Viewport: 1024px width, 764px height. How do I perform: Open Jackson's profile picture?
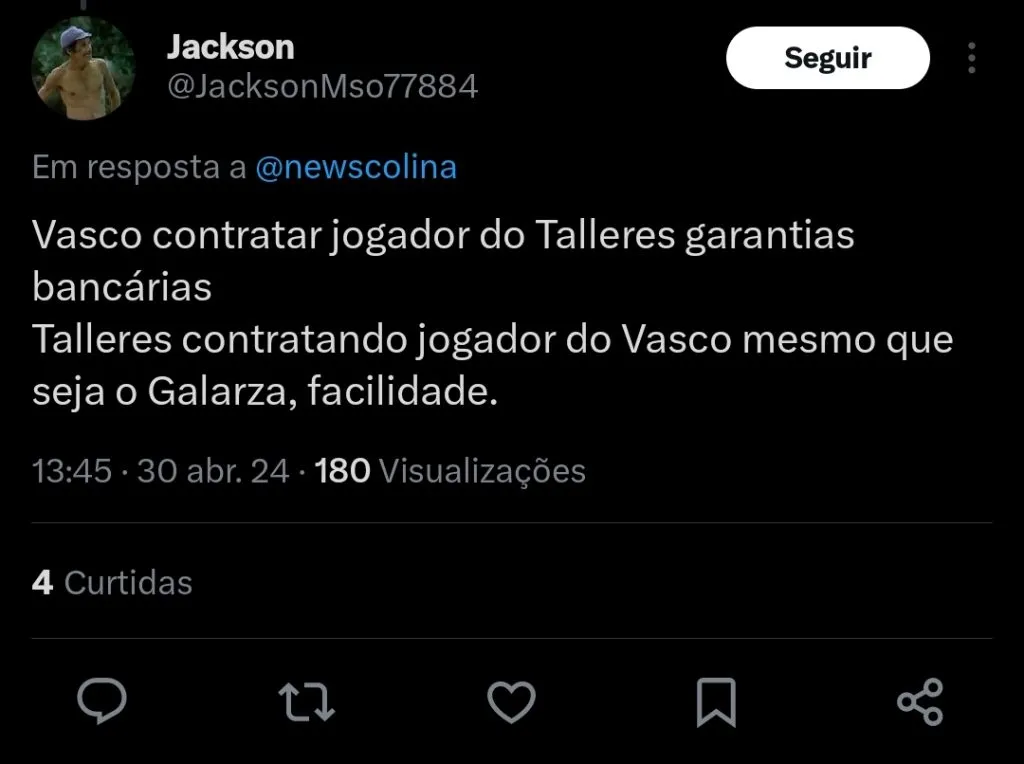pyautogui.click(x=84, y=69)
